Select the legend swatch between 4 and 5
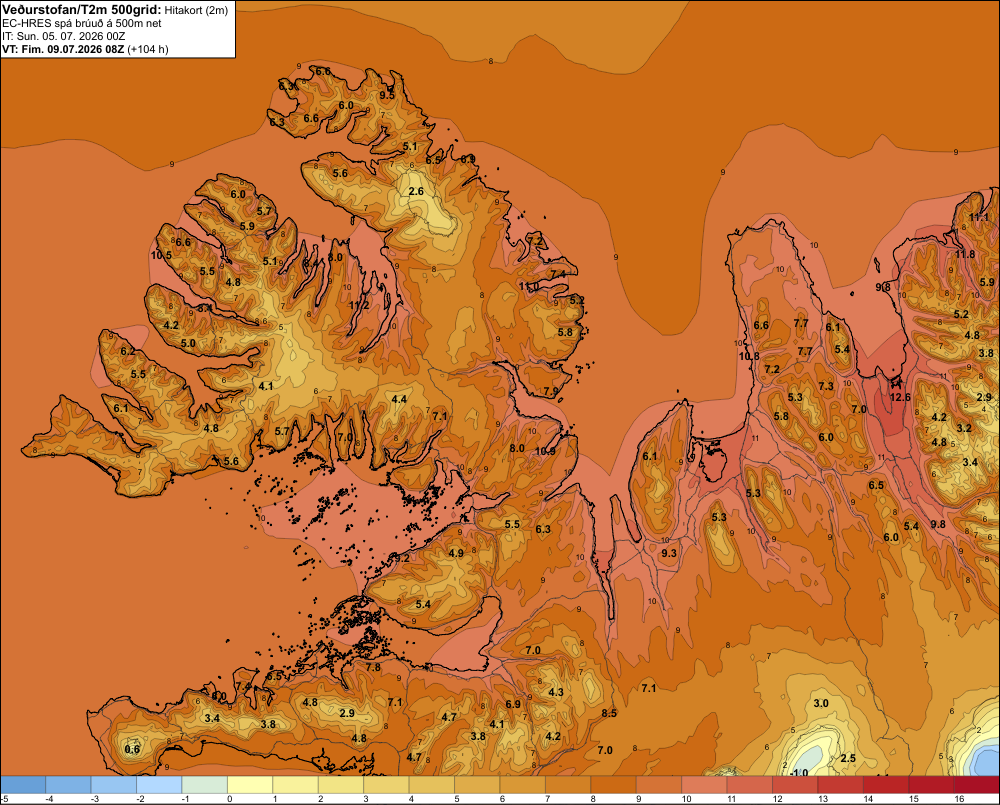Image resolution: width=1000 pixels, height=805 pixels. 432,785
